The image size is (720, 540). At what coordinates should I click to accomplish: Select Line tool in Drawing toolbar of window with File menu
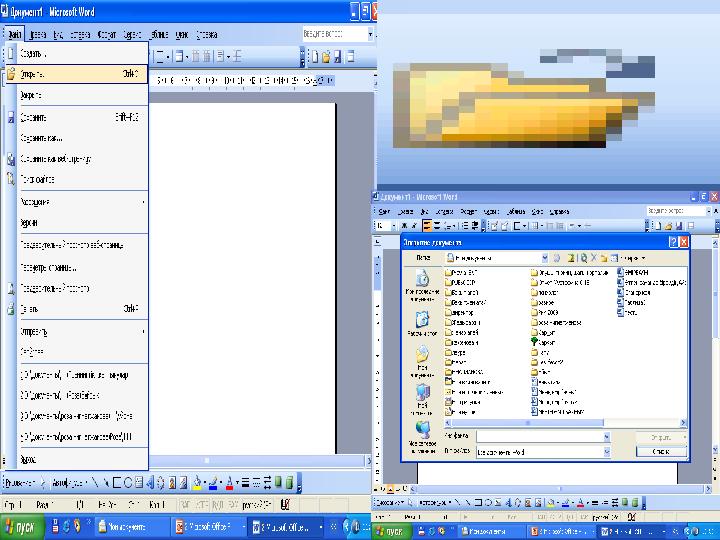95,483
